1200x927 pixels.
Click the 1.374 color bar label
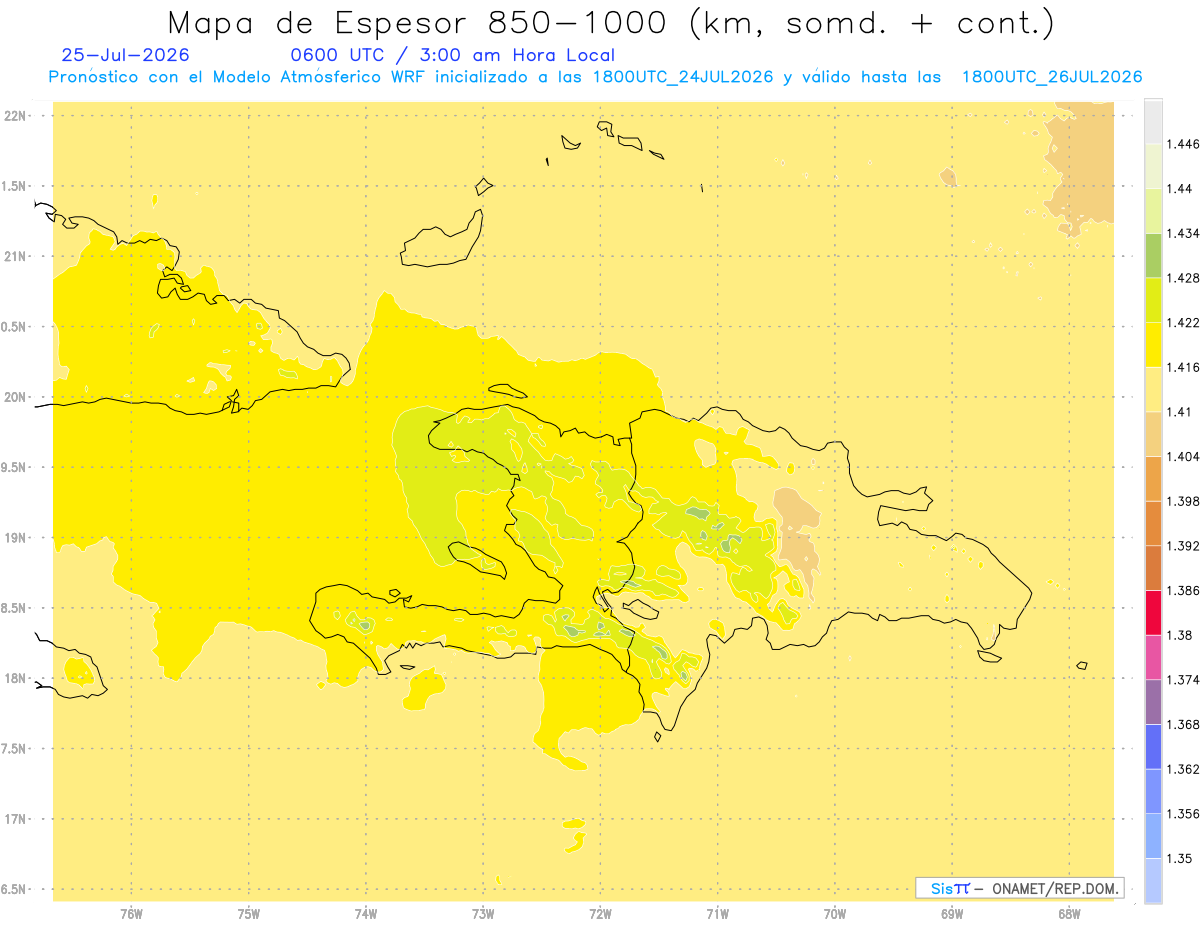tap(1183, 680)
